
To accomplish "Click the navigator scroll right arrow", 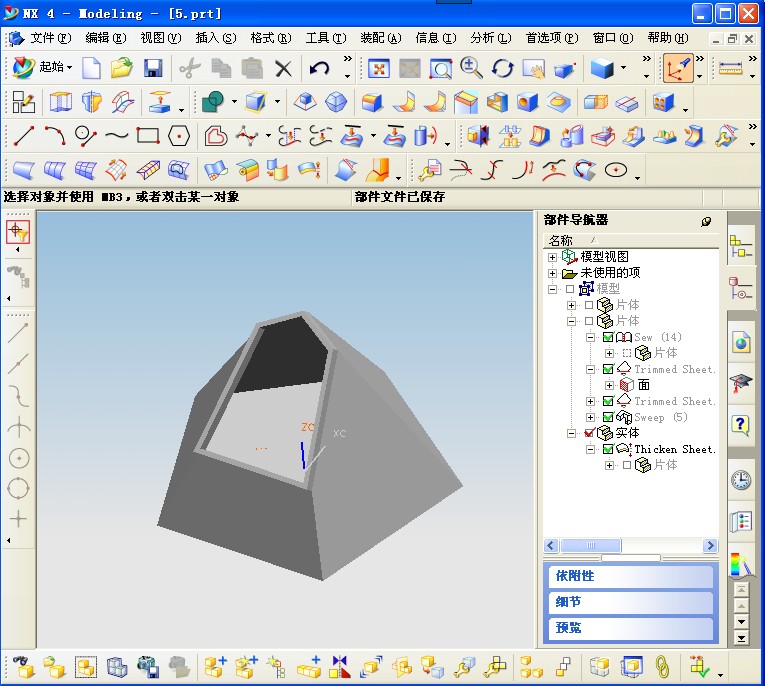I will click(710, 545).
